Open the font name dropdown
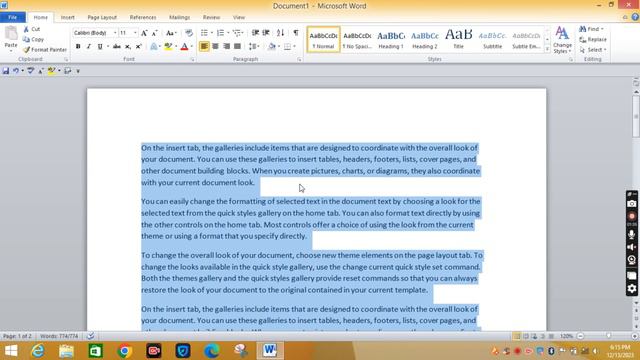640x360 pixels. [x=115, y=33]
